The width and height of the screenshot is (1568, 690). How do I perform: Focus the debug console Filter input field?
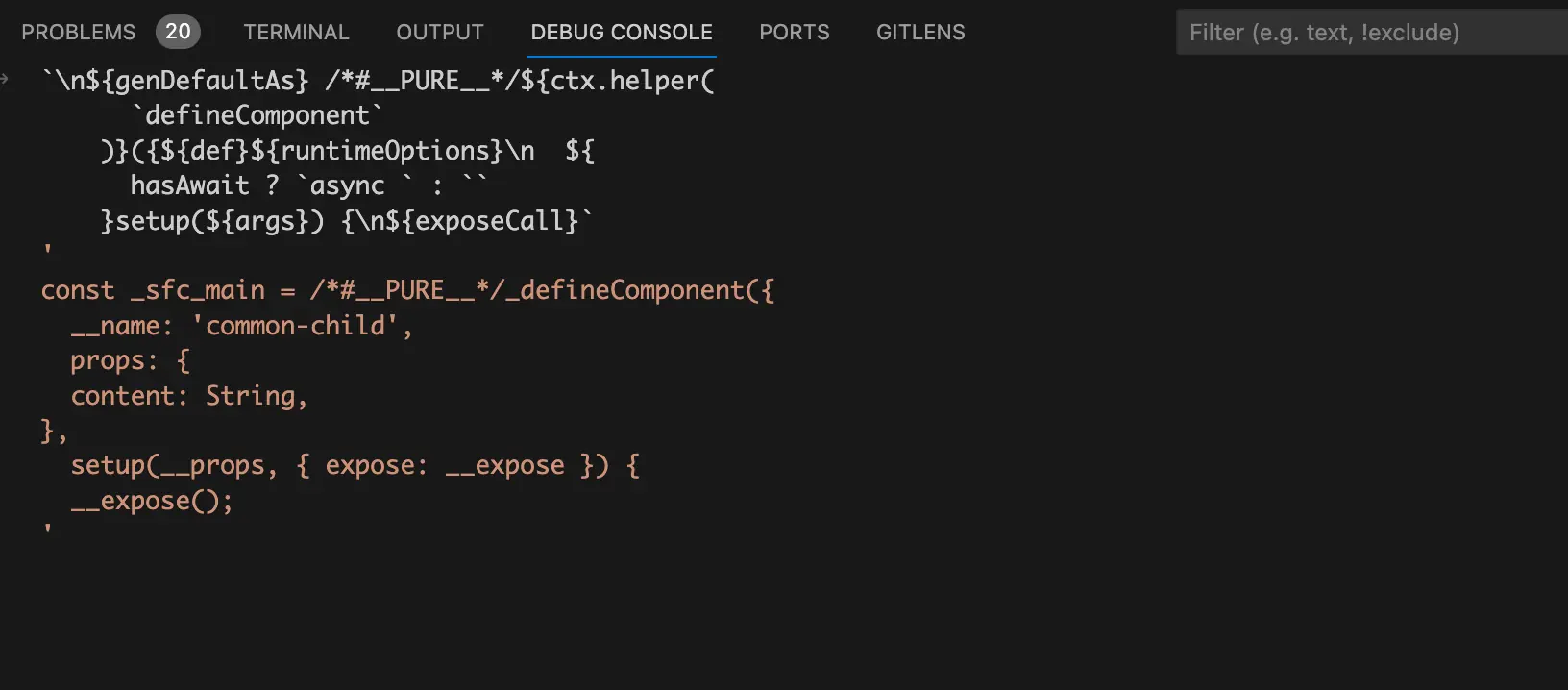(x=1364, y=33)
